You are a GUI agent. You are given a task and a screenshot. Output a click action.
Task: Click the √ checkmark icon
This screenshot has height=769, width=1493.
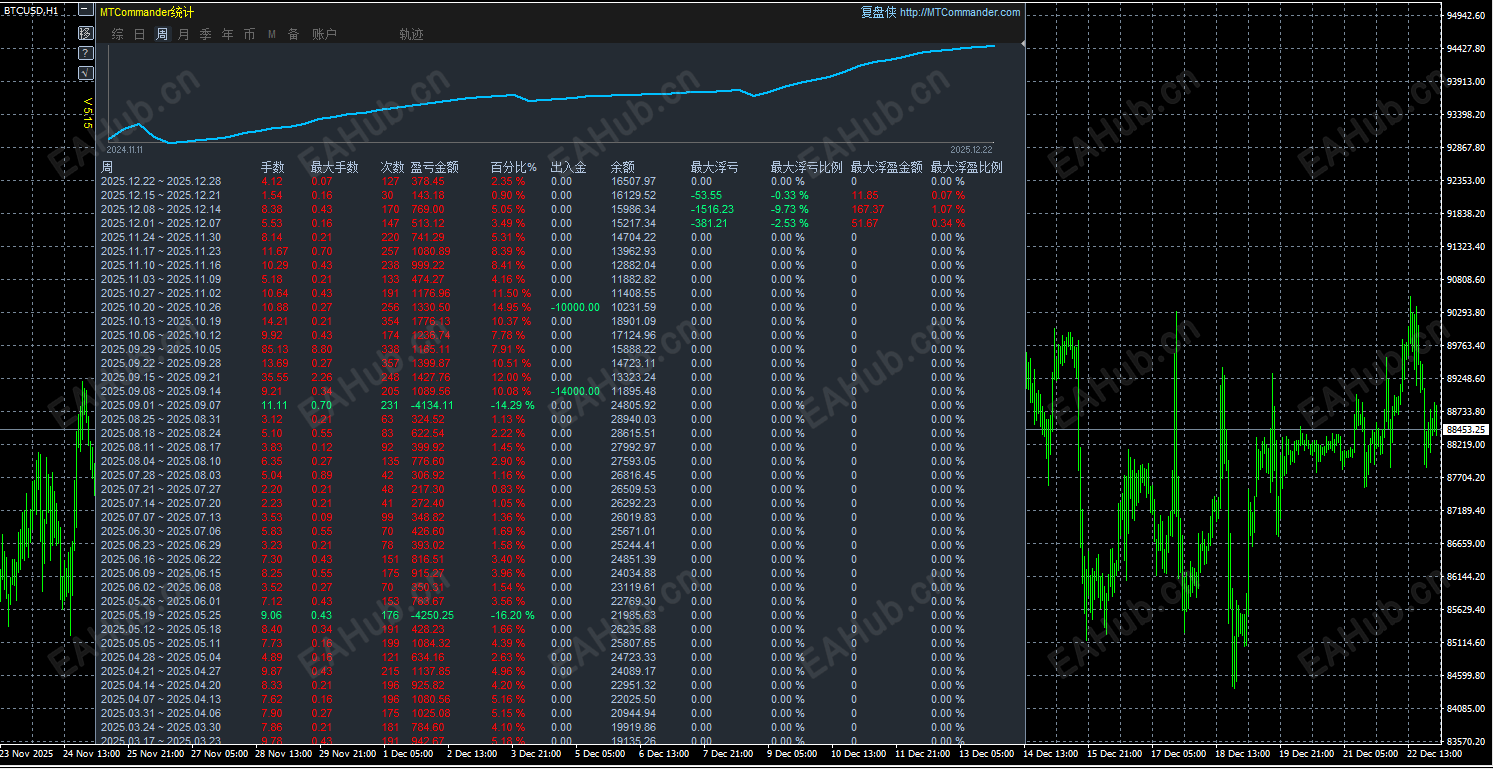pos(85,73)
